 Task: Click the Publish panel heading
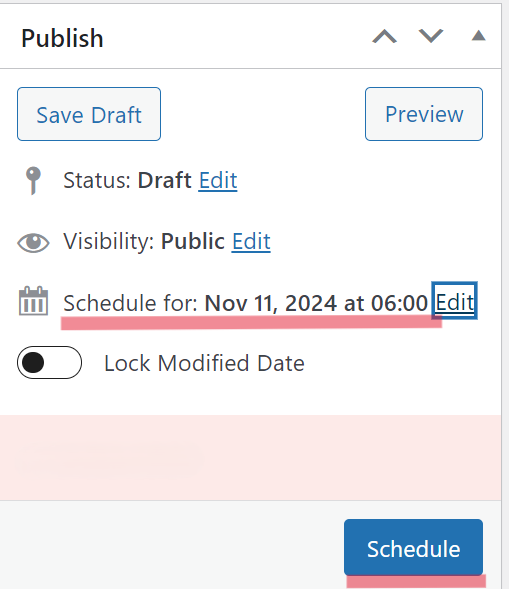coord(62,38)
